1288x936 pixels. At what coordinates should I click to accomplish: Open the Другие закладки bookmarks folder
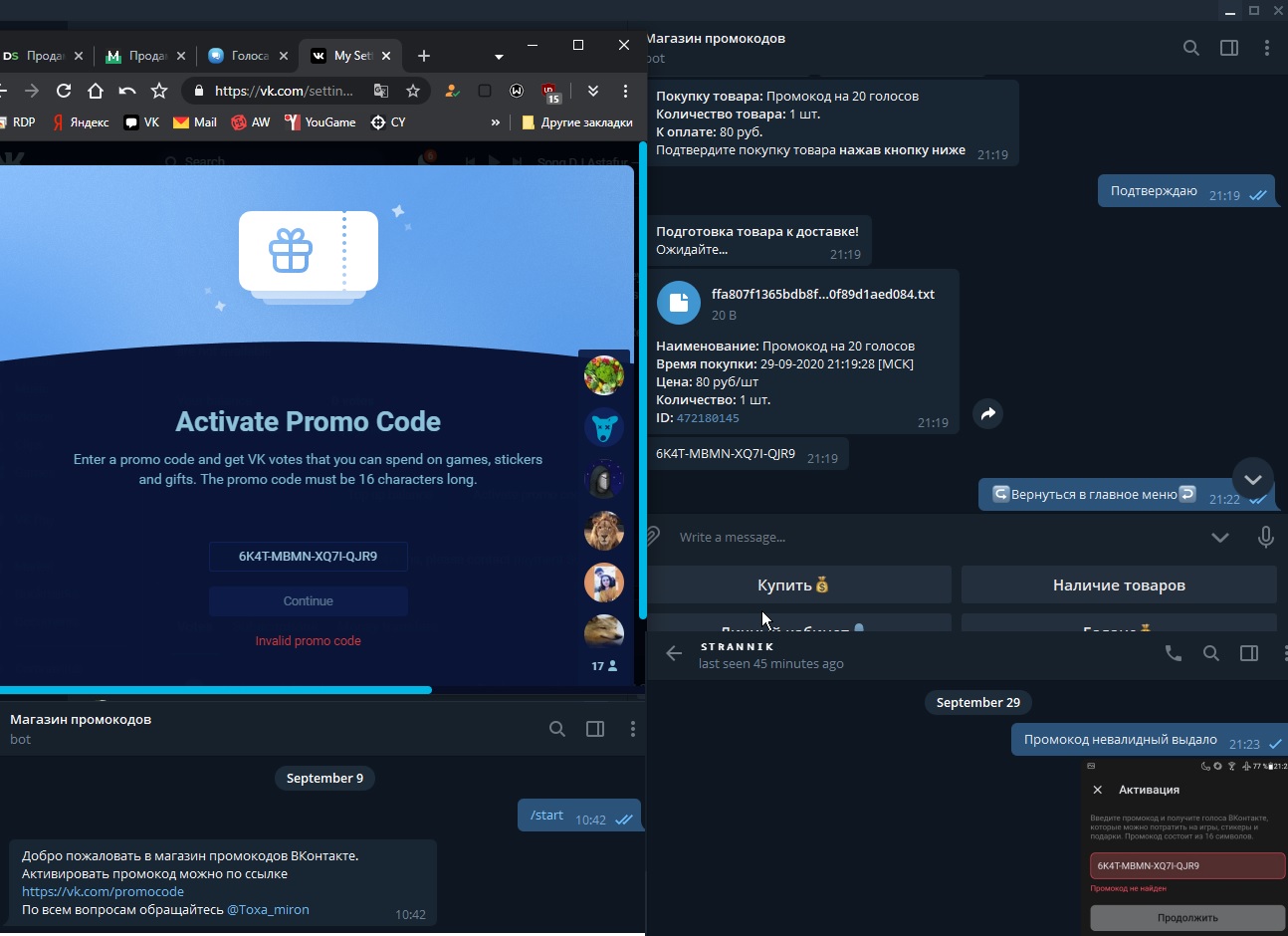pos(576,122)
